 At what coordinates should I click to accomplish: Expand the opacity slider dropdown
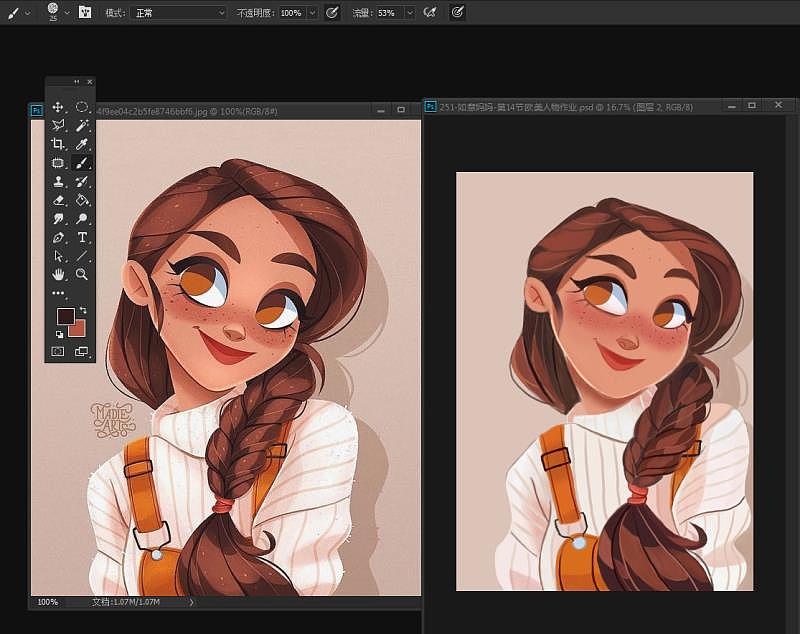pyautogui.click(x=313, y=13)
